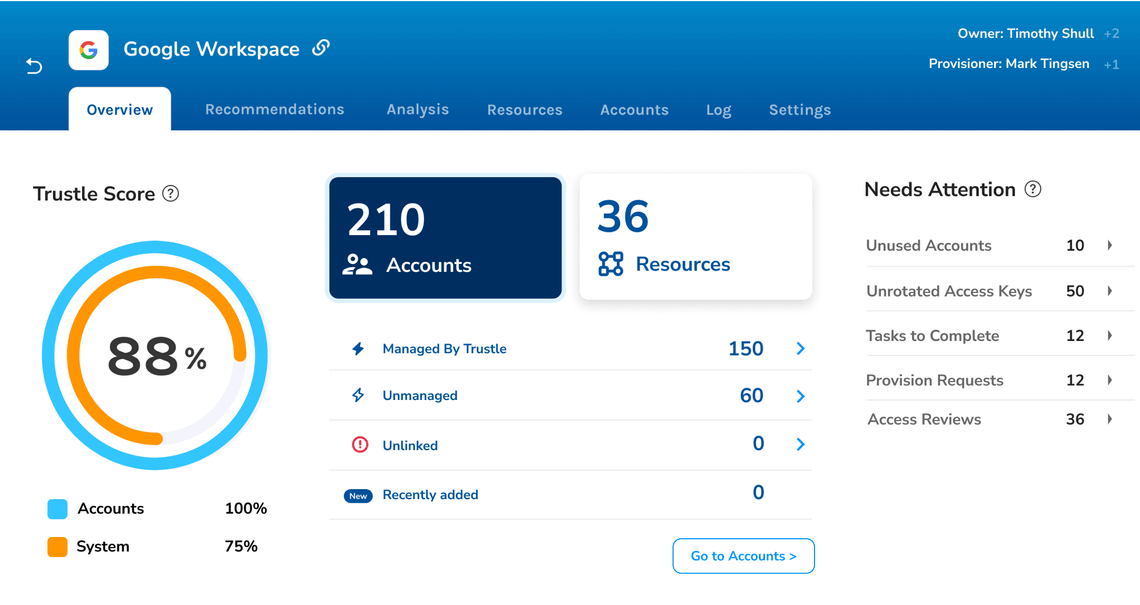The image size is (1140, 605).
Task: Expand the Unmanaged row chevron
Action: [x=800, y=396]
